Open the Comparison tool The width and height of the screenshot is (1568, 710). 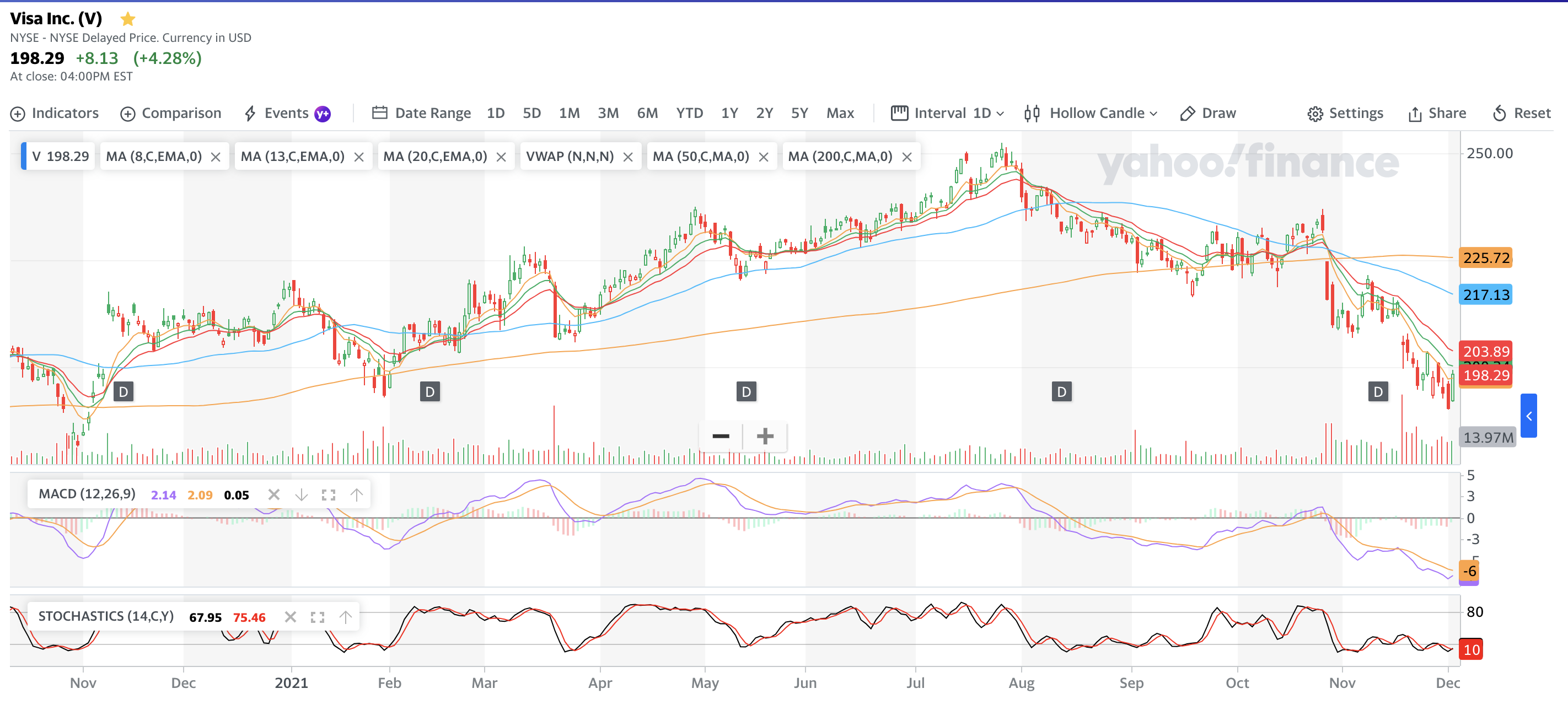(x=170, y=113)
